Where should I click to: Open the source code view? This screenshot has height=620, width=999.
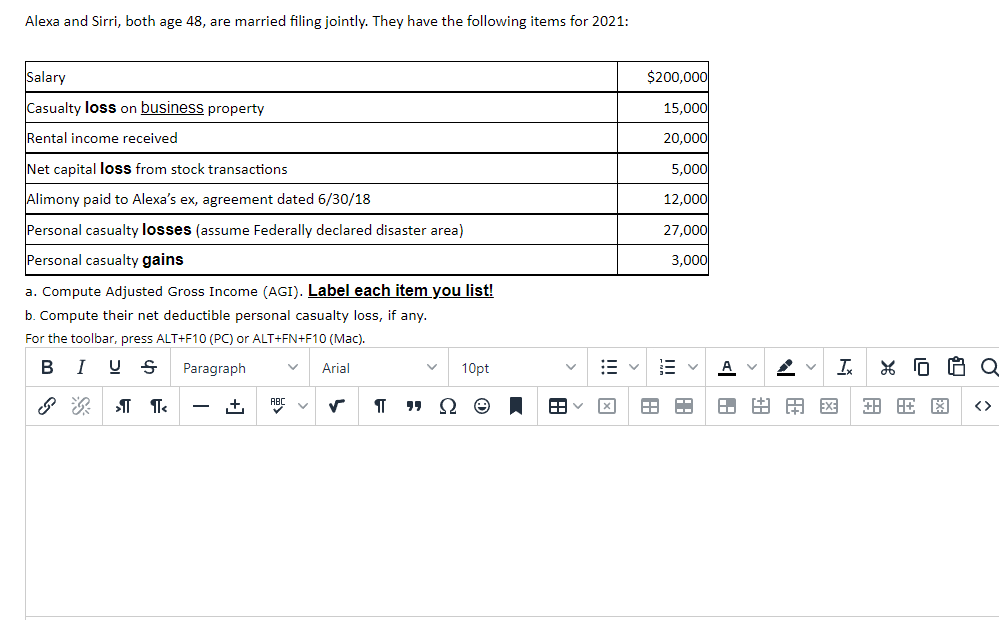pyautogui.click(x=982, y=406)
